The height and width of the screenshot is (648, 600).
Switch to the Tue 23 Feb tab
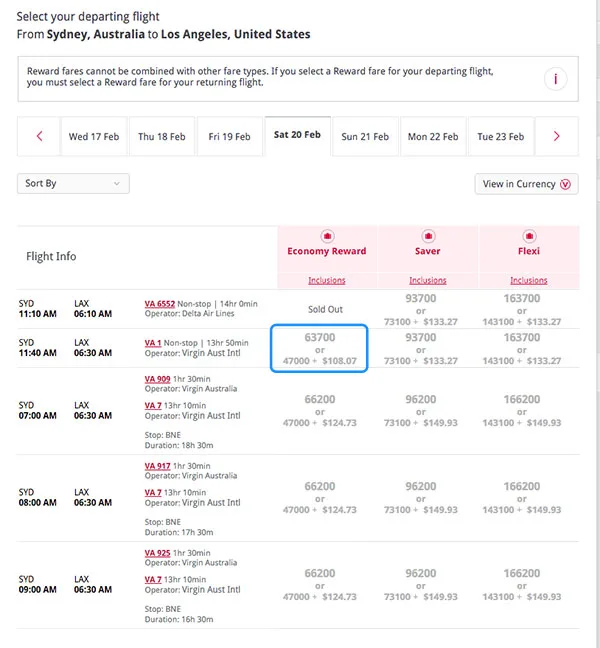point(500,137)
